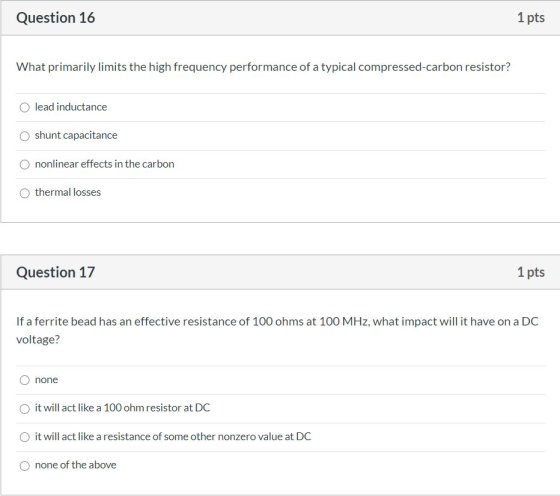Select 'nonlinear effects in the carbon' radio
The width and height of the screenshot is (560, 496).
(x=25, y=165)
